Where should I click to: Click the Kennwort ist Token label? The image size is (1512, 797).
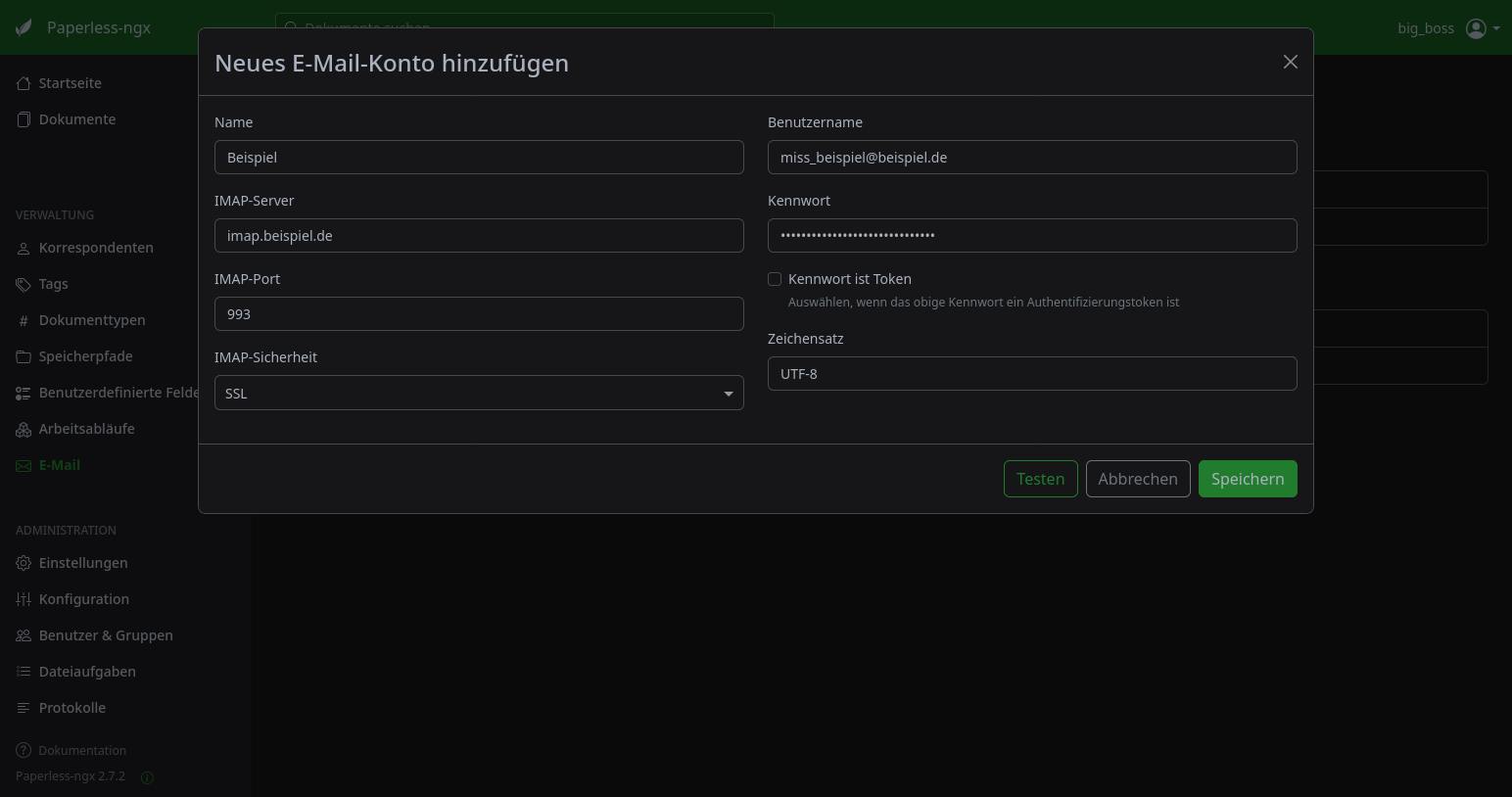(x=850, y=279)
